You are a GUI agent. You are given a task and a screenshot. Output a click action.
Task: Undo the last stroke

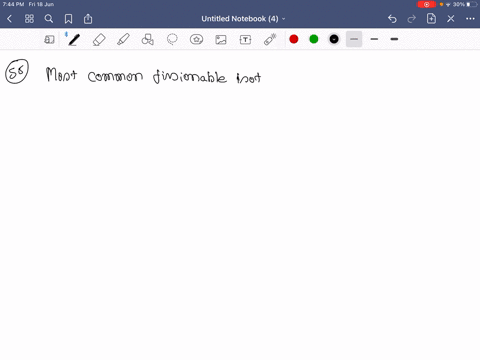(392, 19)
